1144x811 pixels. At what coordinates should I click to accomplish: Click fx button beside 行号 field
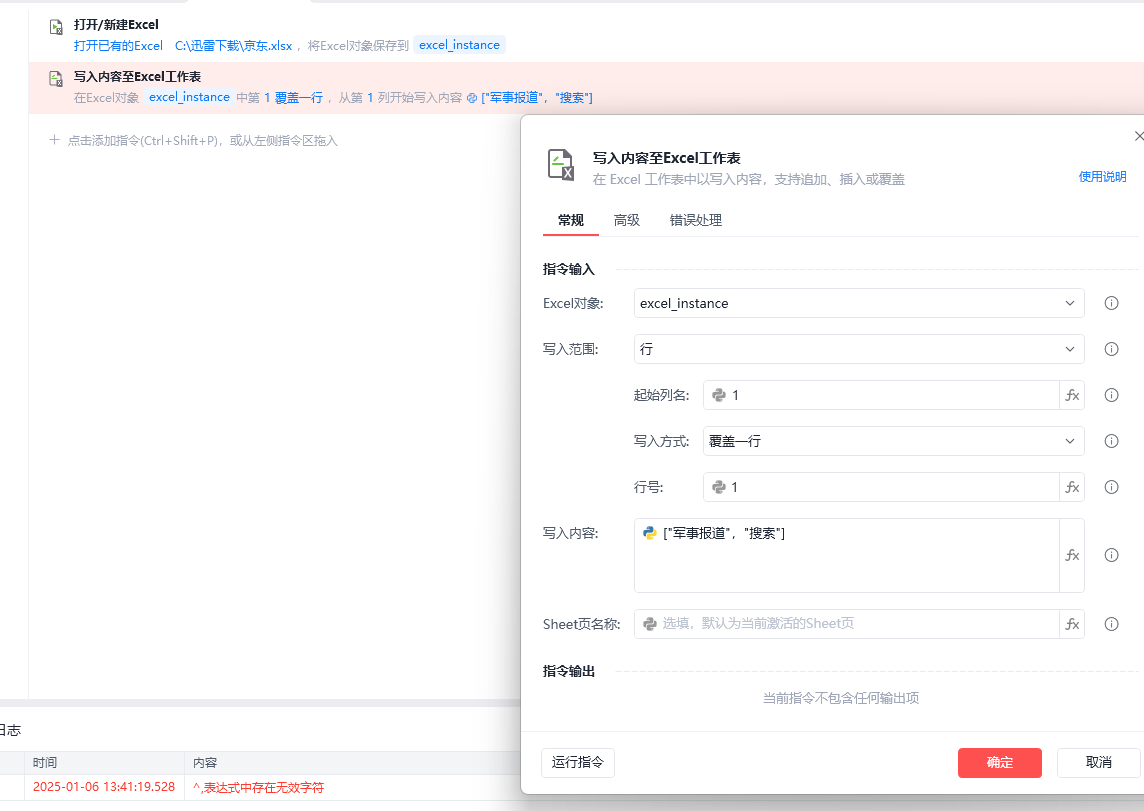(1072, 487)
